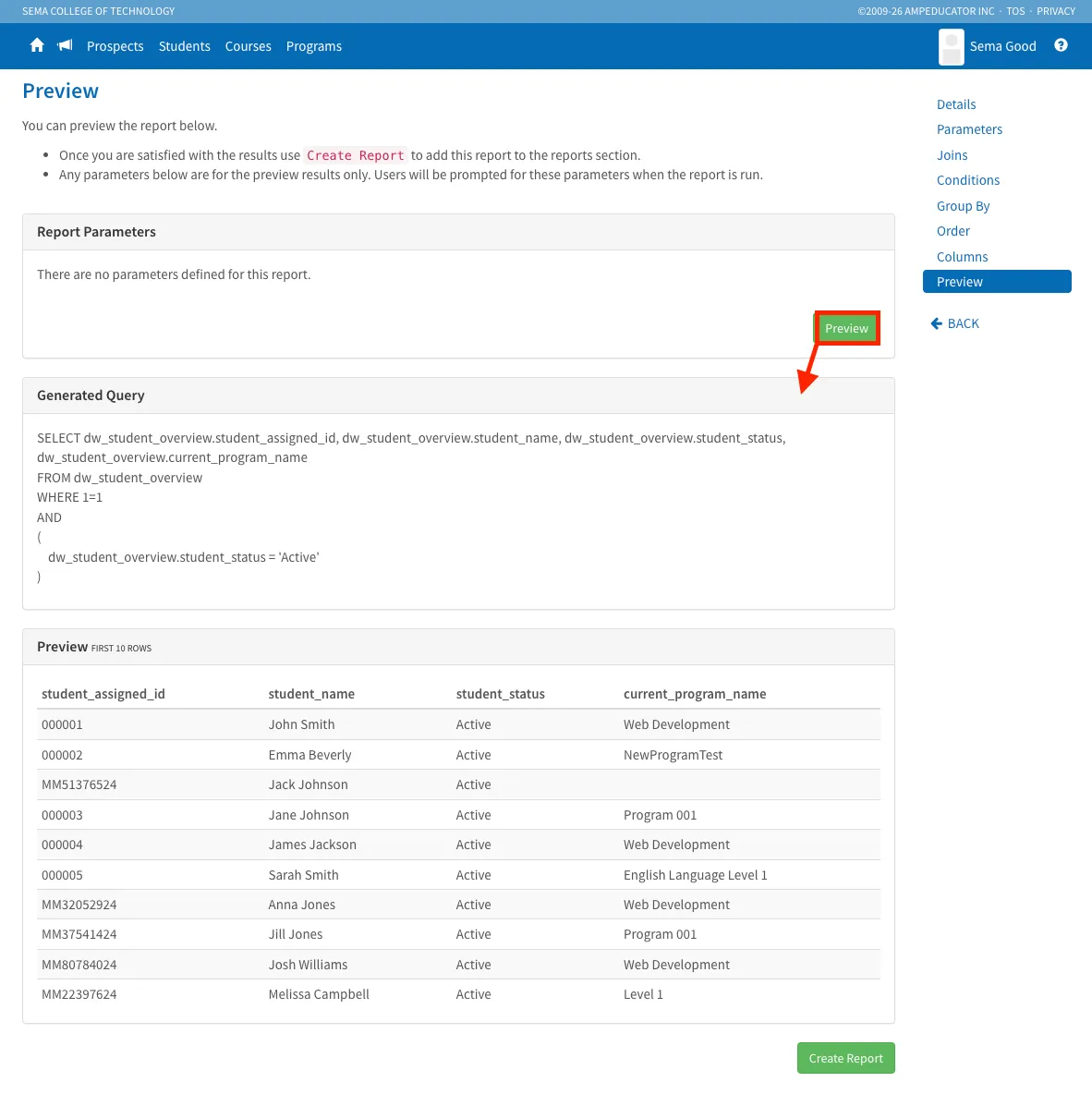The height and width of the screenshot is (1094, 1092).
Task: Click the NewProgramTest program cell
Action: pos(673,755)
